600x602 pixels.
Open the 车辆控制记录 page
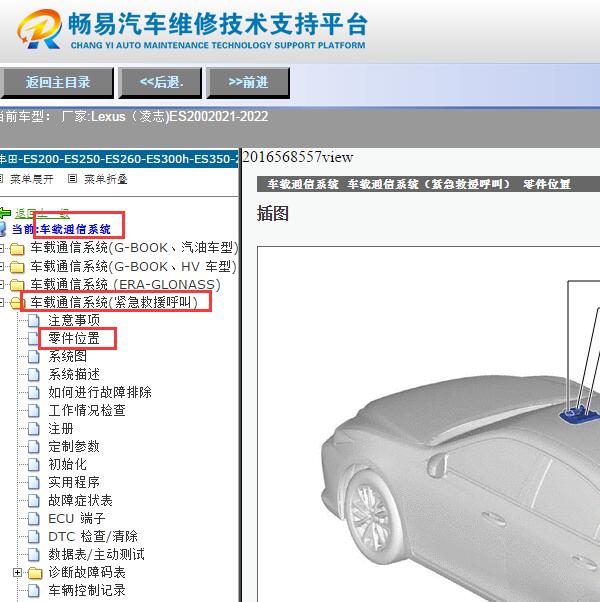click(x=87, y=590)
